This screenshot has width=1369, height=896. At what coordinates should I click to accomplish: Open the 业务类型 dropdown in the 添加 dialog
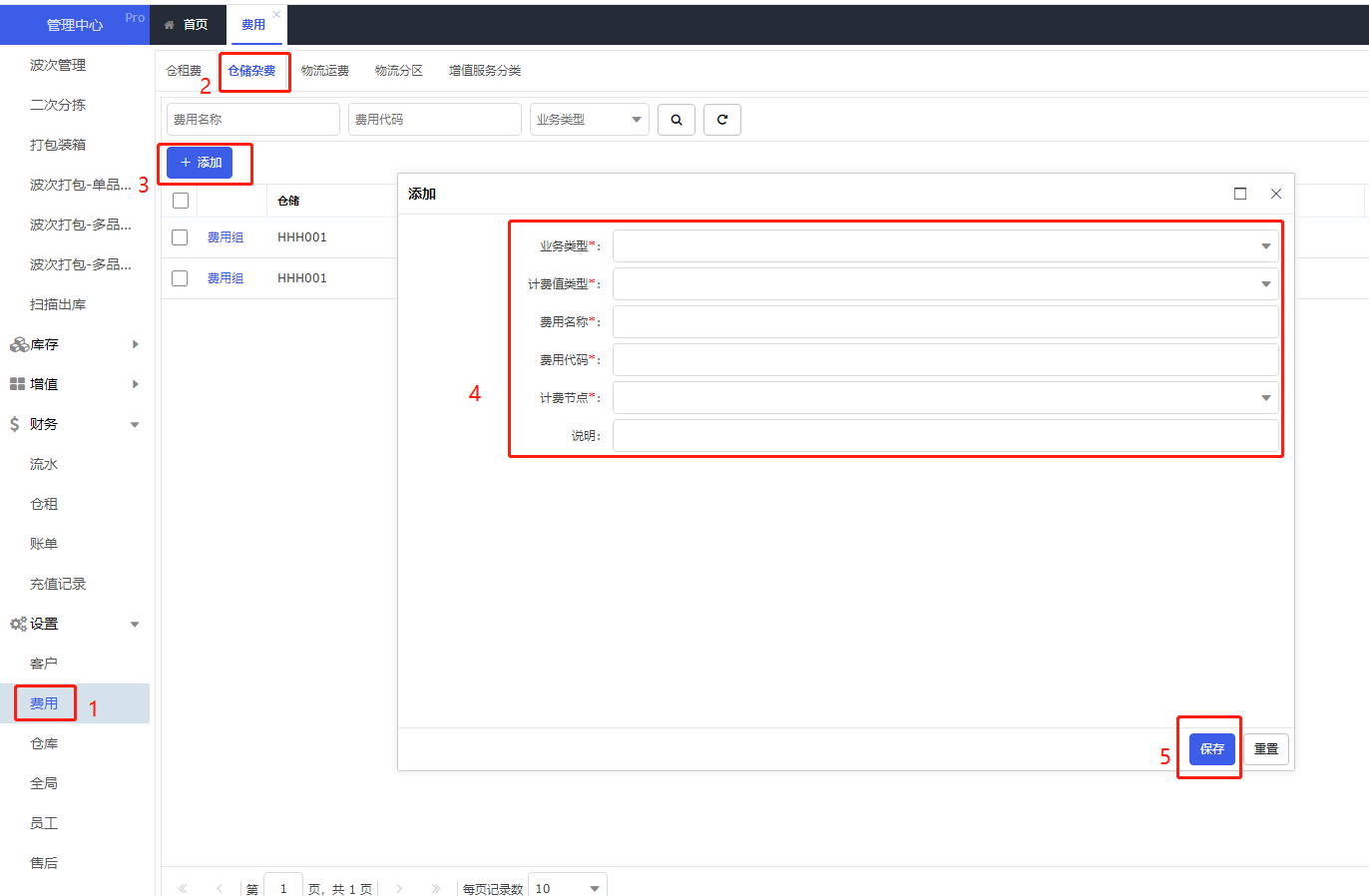click(x=946, y=246)
